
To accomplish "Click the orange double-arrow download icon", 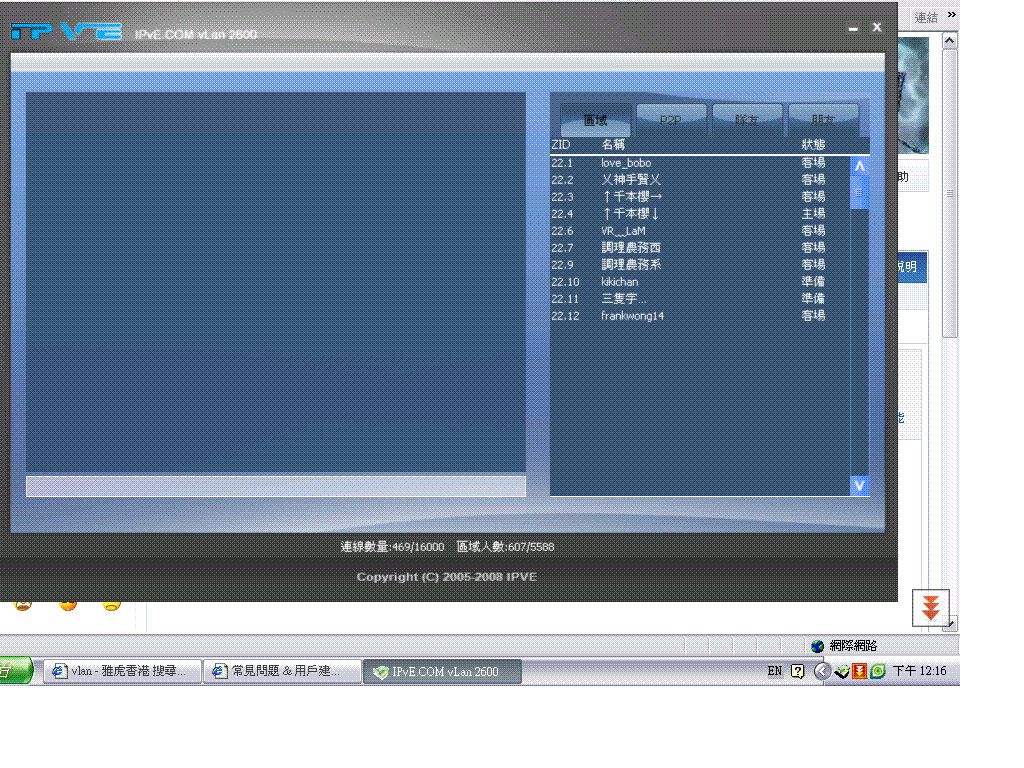I will point(931,607).
